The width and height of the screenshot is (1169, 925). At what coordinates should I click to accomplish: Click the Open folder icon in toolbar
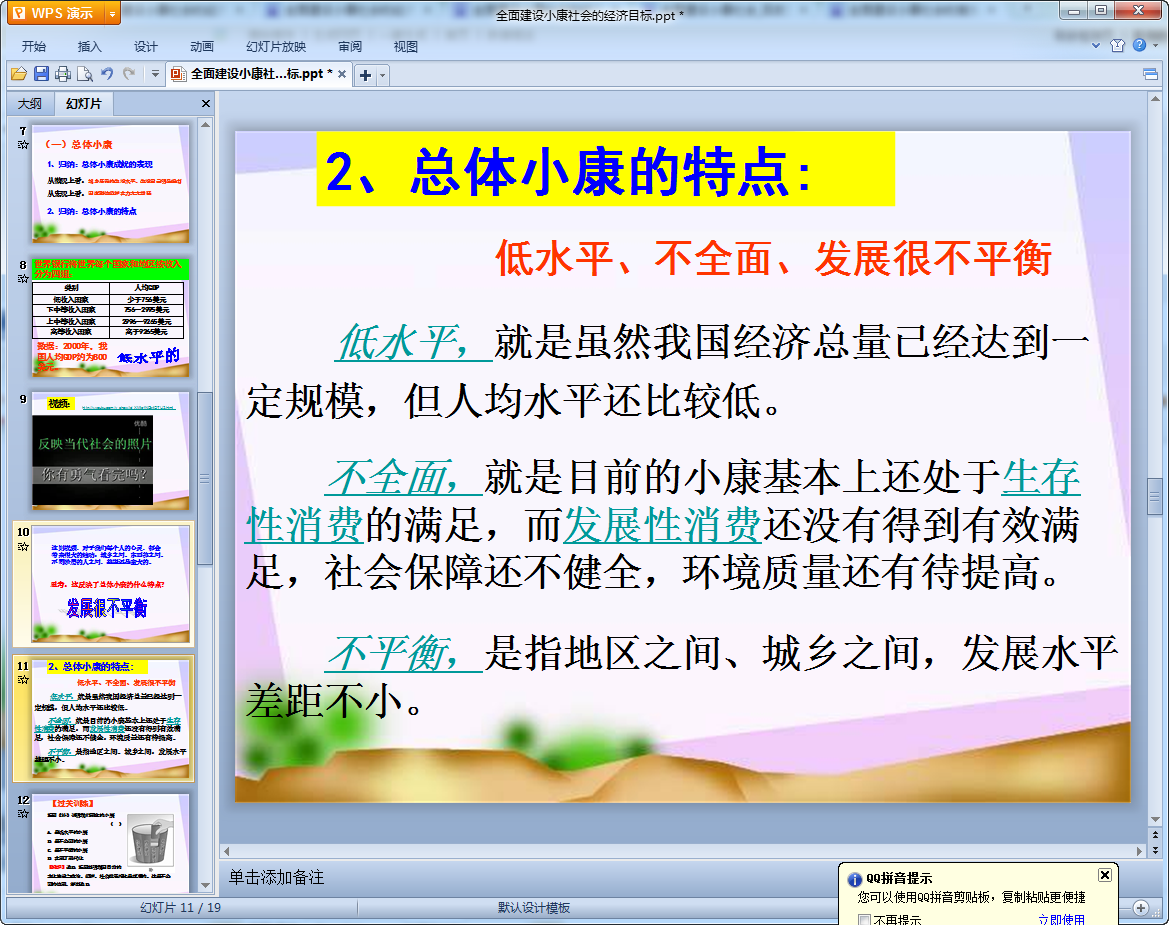pos(19,74)
